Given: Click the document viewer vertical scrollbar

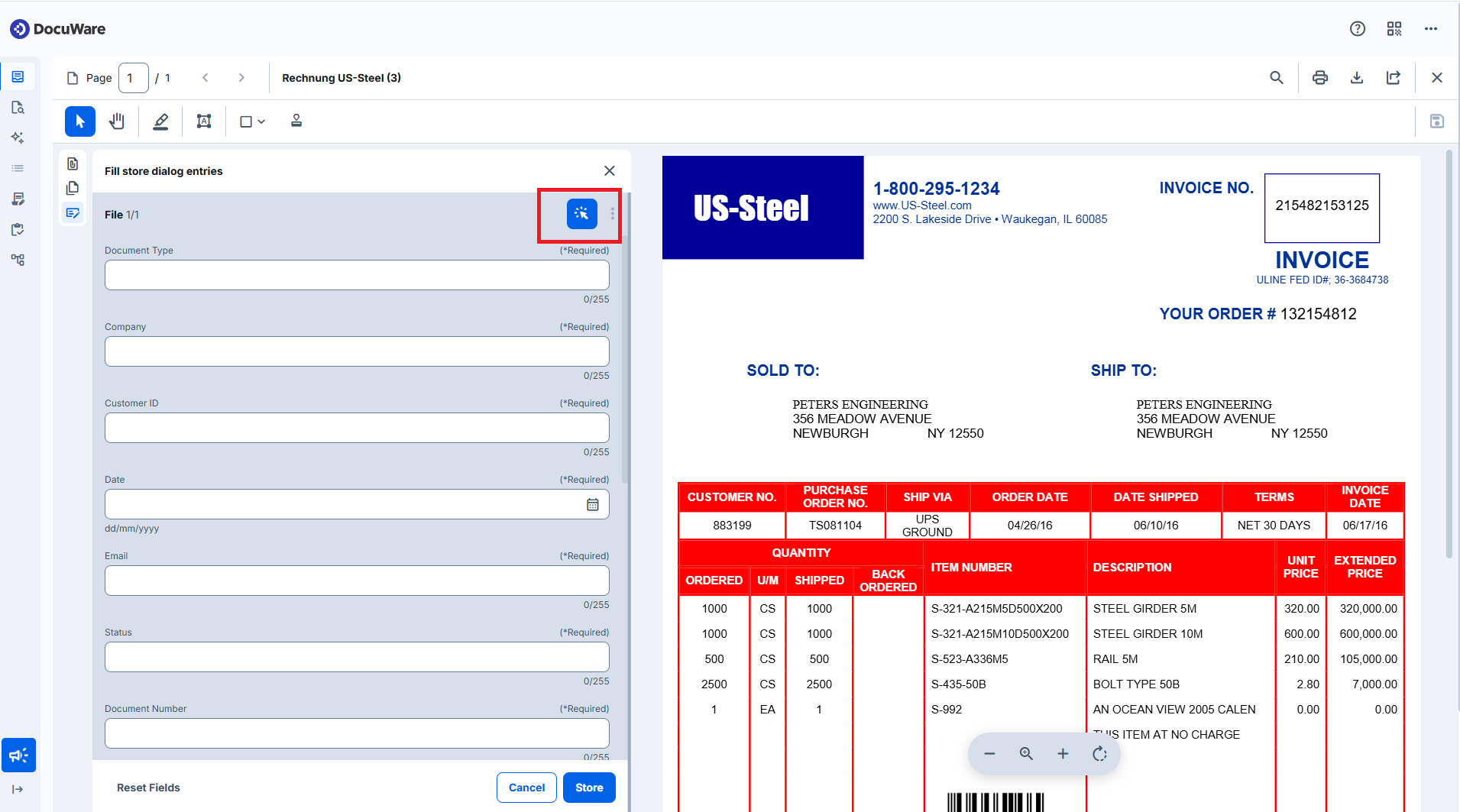Looking at the screenshot, I should [x=1449, y=355].
